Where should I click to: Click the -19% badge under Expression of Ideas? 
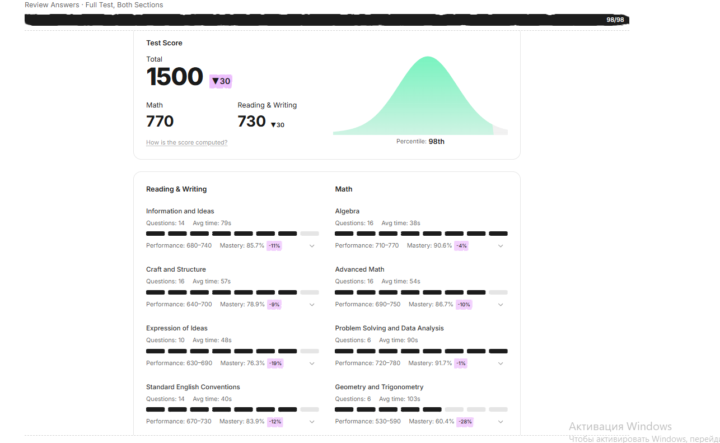275,364
